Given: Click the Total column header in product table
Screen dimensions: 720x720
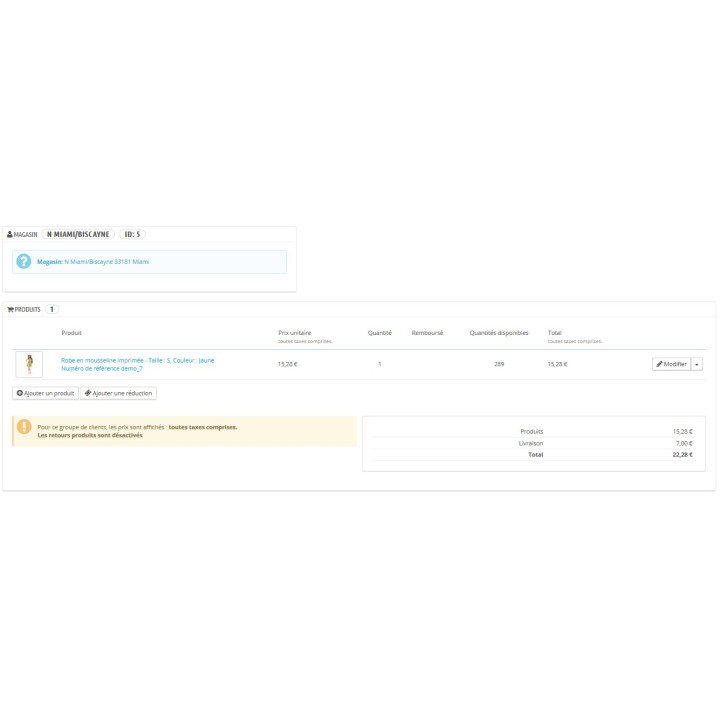Looking at the screenshot, I should pyautogui.click(x=555, y=333).
